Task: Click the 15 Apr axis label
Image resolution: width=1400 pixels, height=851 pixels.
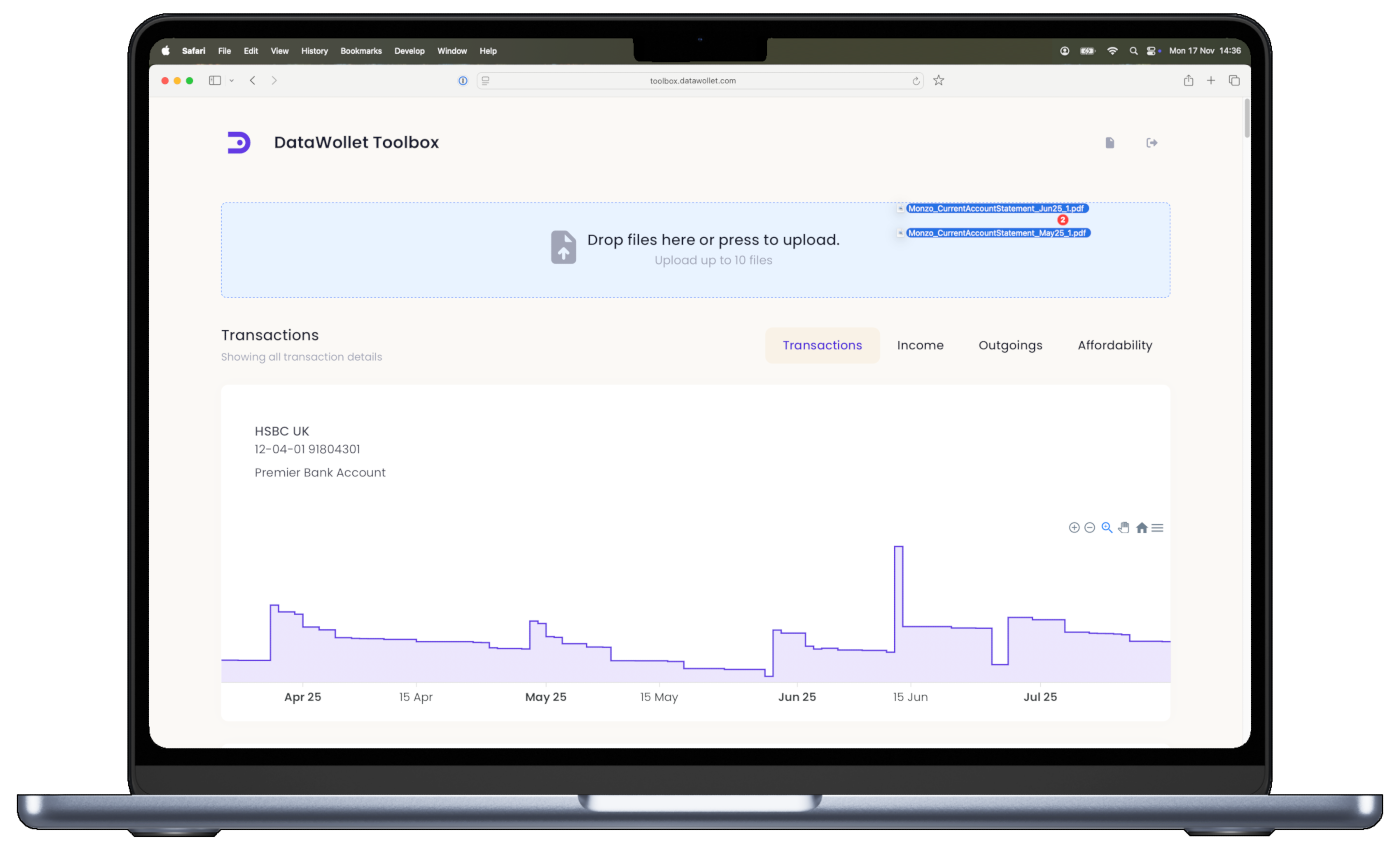Action: [416, 697]
